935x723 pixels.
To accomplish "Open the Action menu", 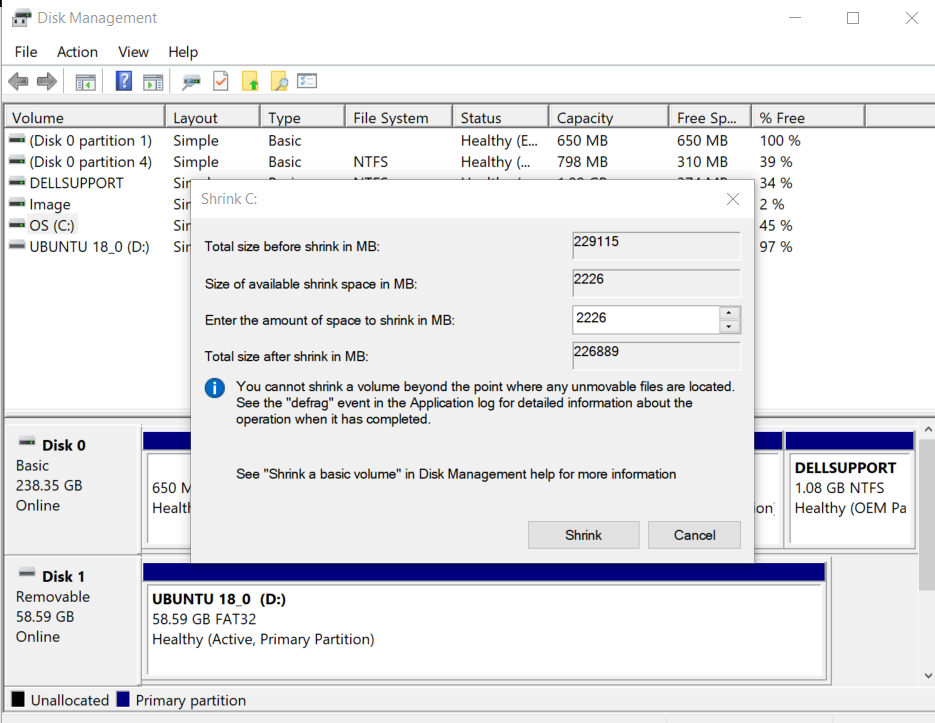I will pos(77,52).
